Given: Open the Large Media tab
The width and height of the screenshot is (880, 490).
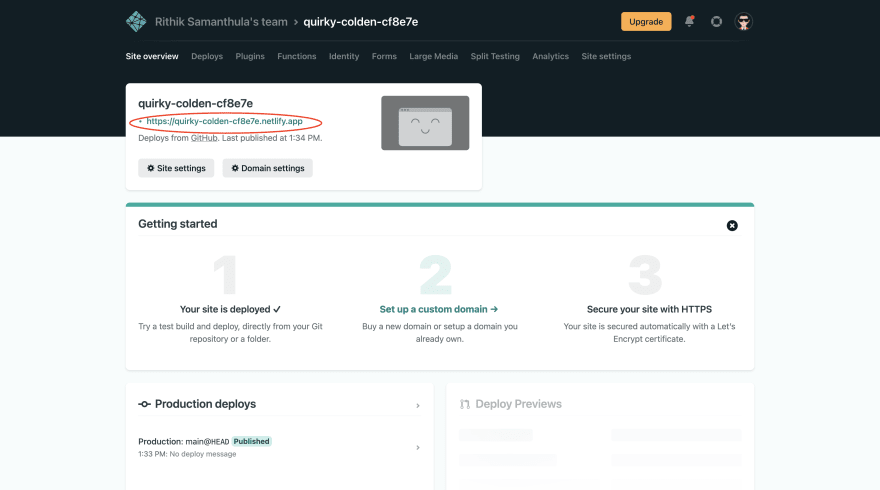Looking at the screenshot, I should pyautogui.click(x=433, y=56).
